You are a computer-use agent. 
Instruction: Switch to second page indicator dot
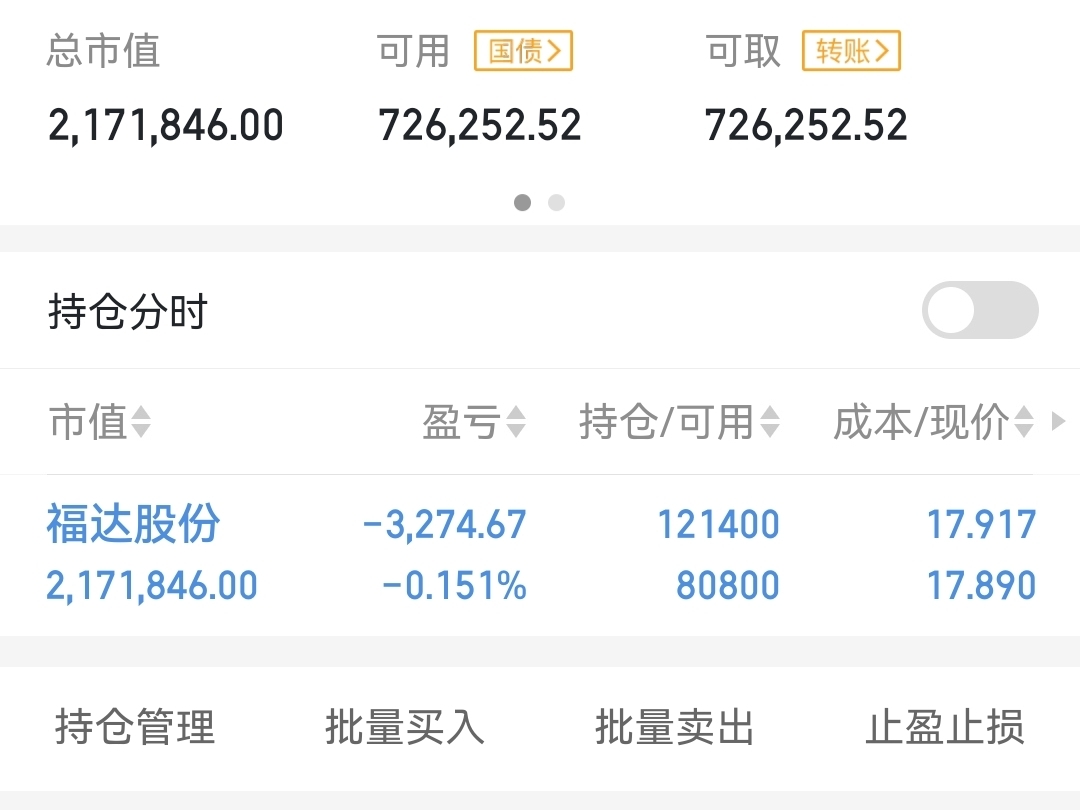click(x=557, y=202)
